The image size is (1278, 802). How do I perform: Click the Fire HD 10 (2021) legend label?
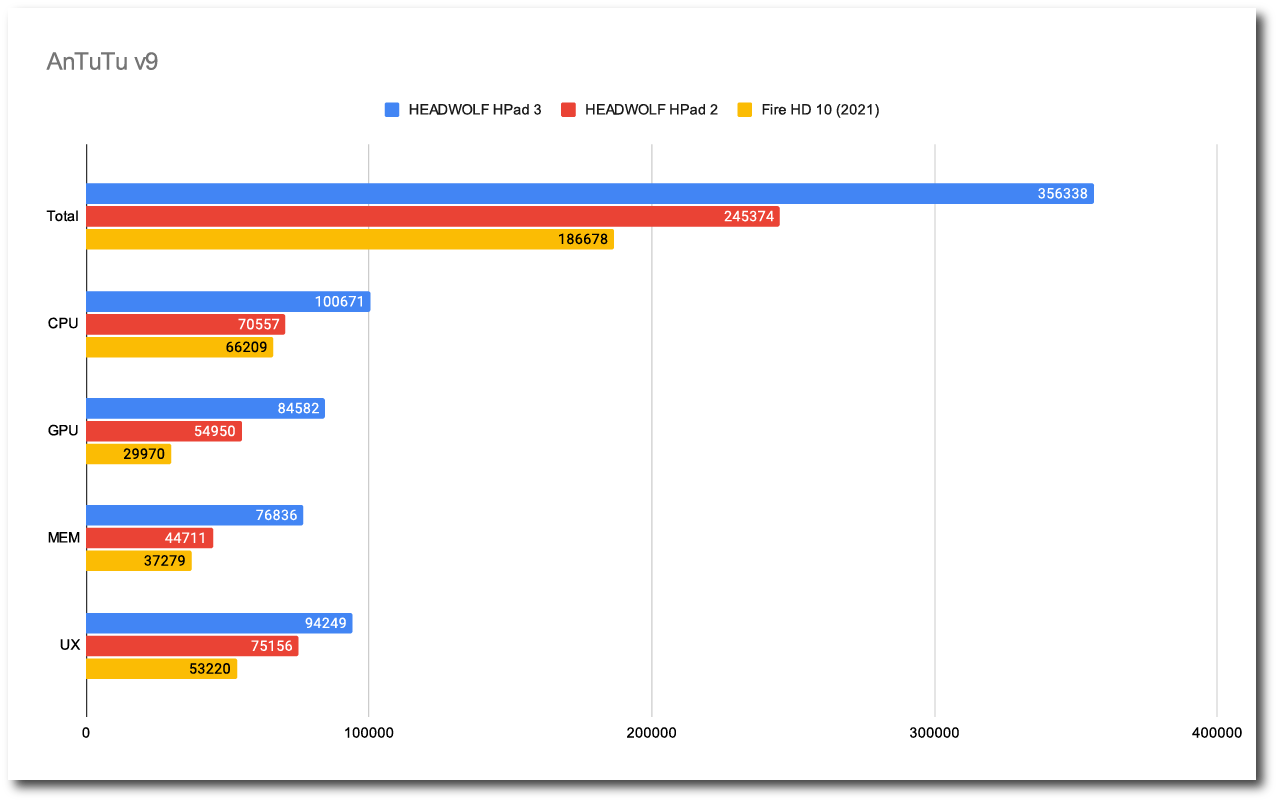click(x=820, y=110)
